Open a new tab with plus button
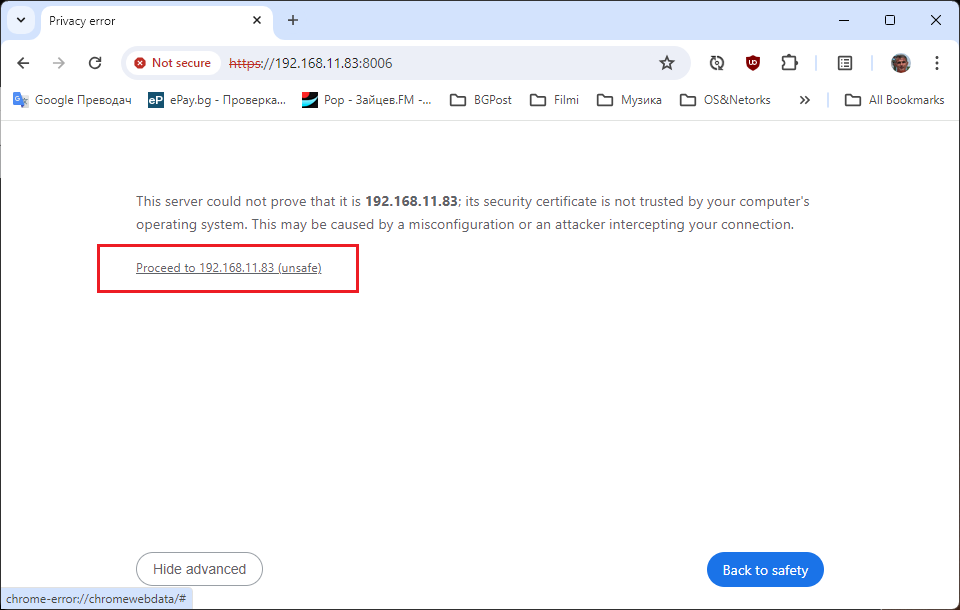Image resolution: width=960 pixels, height=610 pixels. (293, 20)
